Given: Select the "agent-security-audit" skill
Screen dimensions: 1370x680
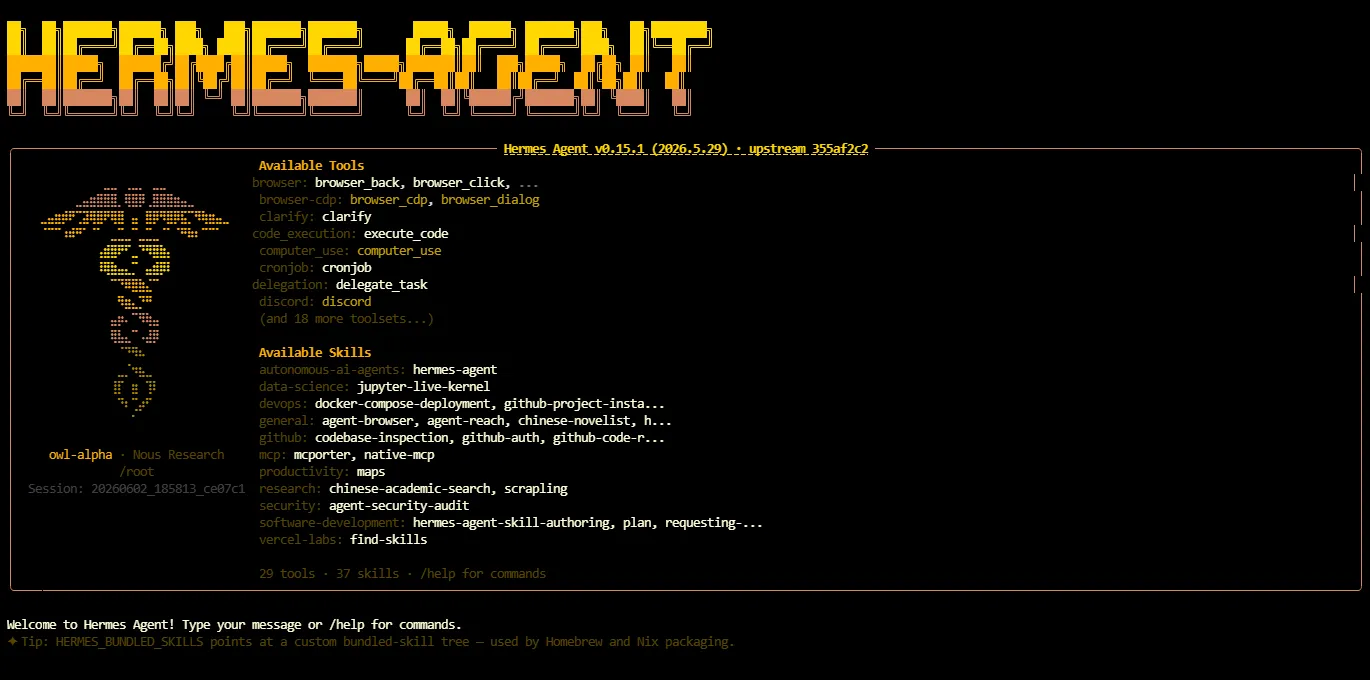Looking at the screenshot, I should 399,506.
